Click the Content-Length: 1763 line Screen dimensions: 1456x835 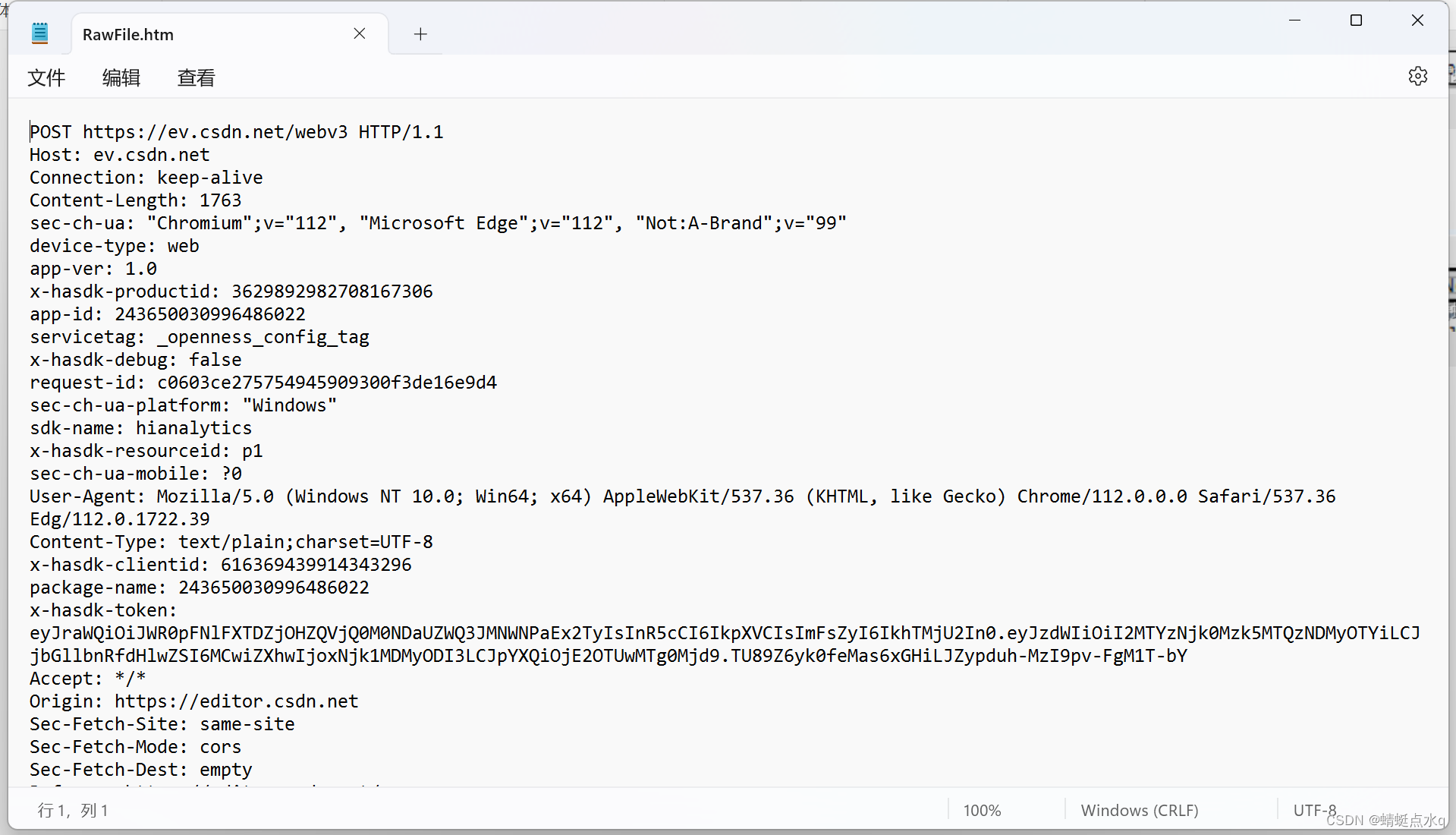pos(135,200)
